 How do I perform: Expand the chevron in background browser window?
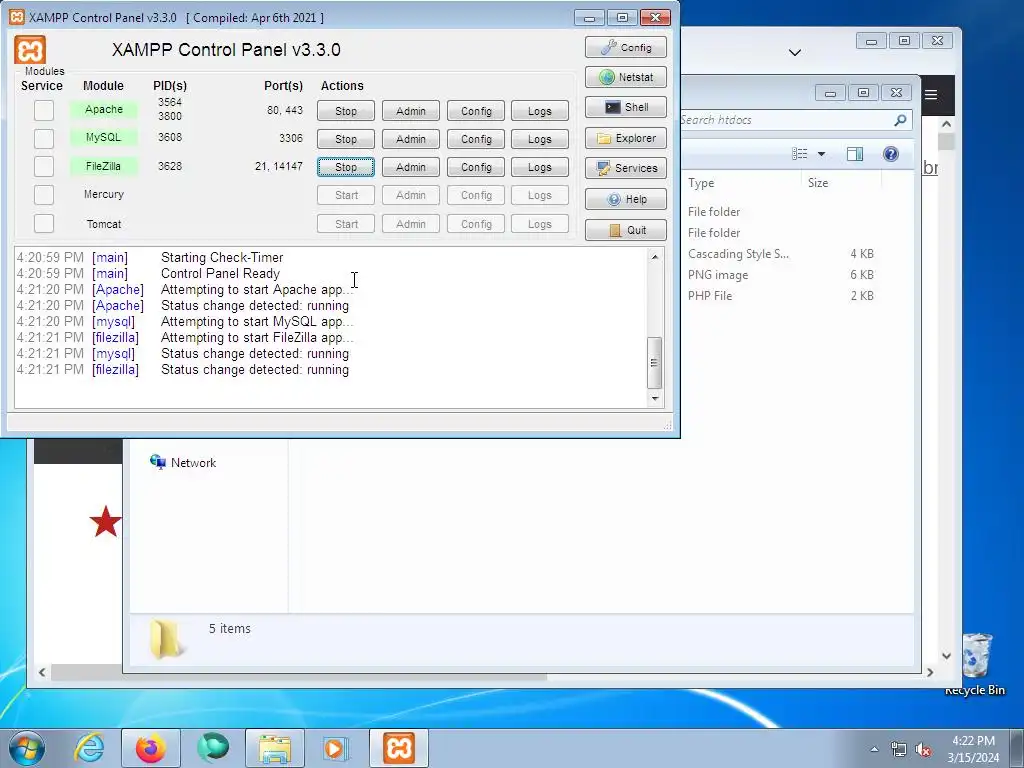coord(795,52)
